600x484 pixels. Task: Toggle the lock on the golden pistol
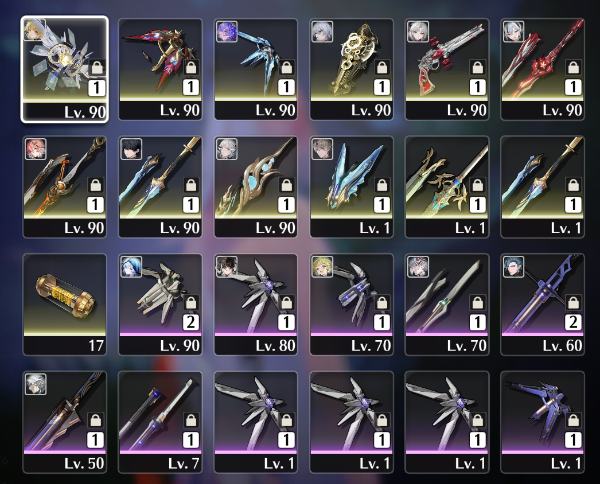[x=382, y=68]
